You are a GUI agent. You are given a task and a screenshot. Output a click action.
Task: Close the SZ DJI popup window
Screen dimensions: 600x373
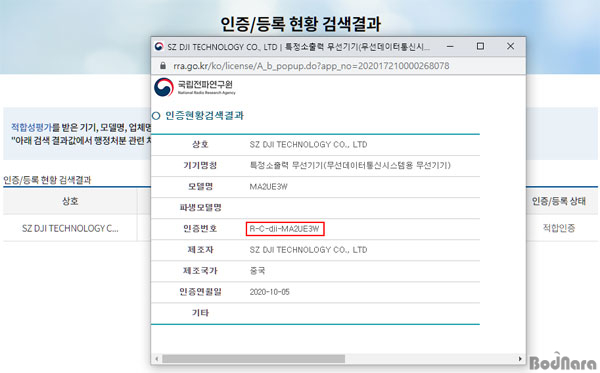coord(510,46)
